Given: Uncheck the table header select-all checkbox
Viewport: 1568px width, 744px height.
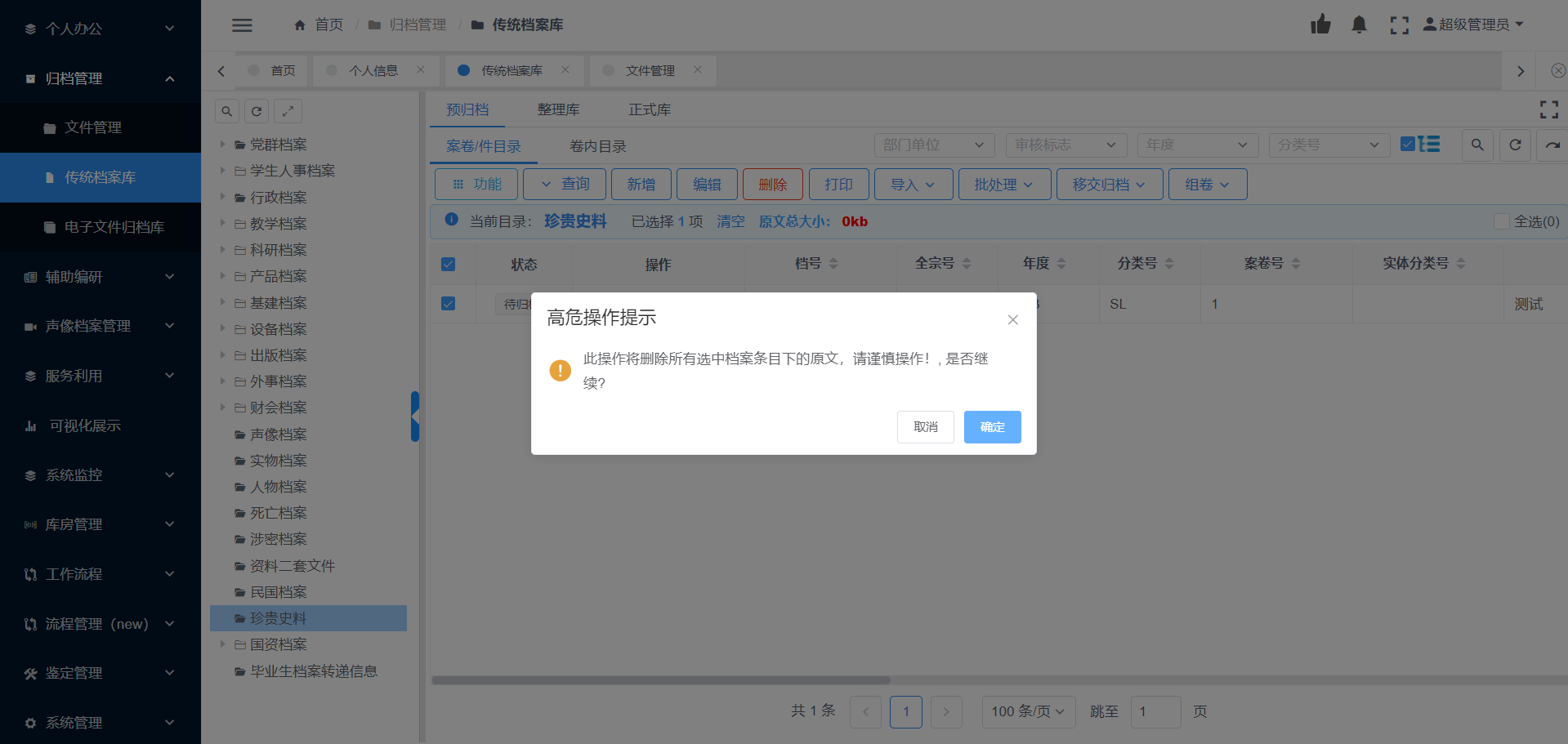Looking at the screenshot, I should pos(448,264).
